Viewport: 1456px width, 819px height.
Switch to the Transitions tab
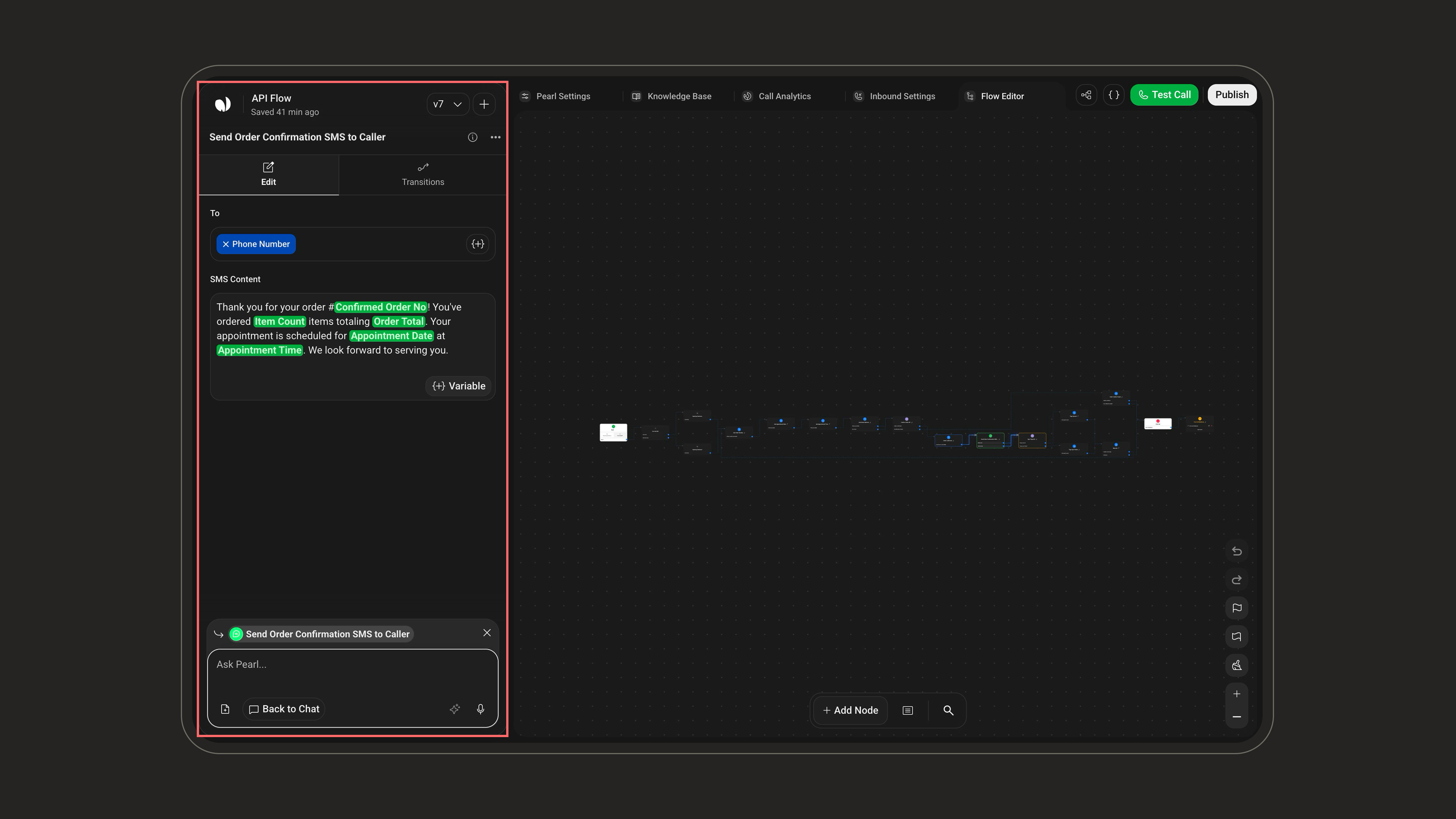[x=423, y=175]
